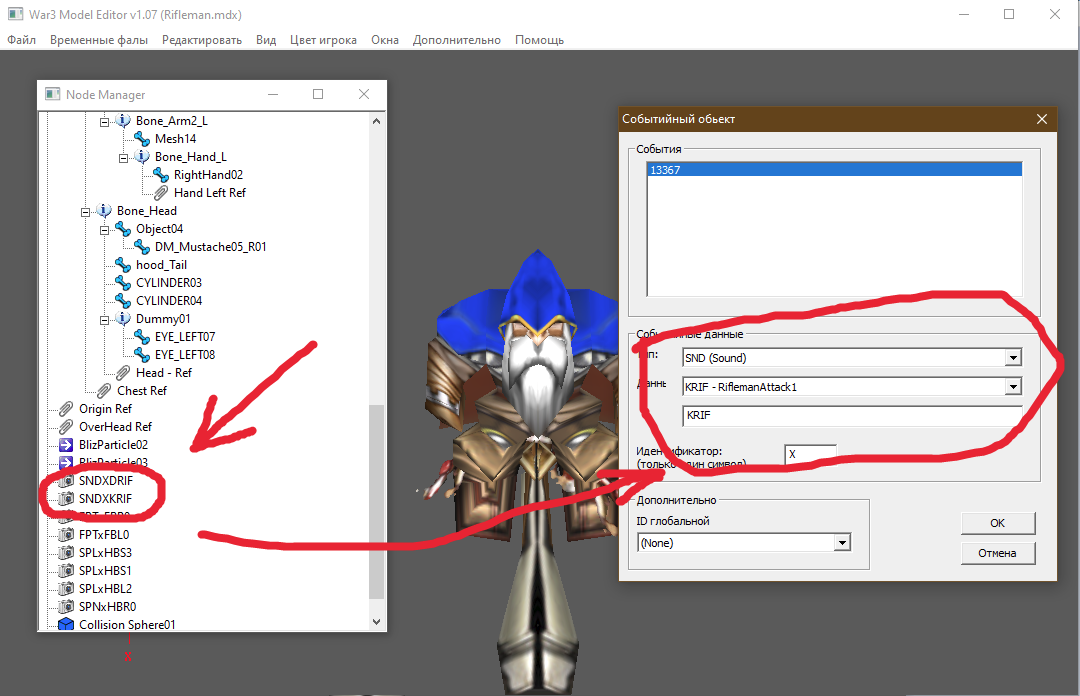
Task: Click the bone icon next to hood_Tail
Action: (123, 265)
